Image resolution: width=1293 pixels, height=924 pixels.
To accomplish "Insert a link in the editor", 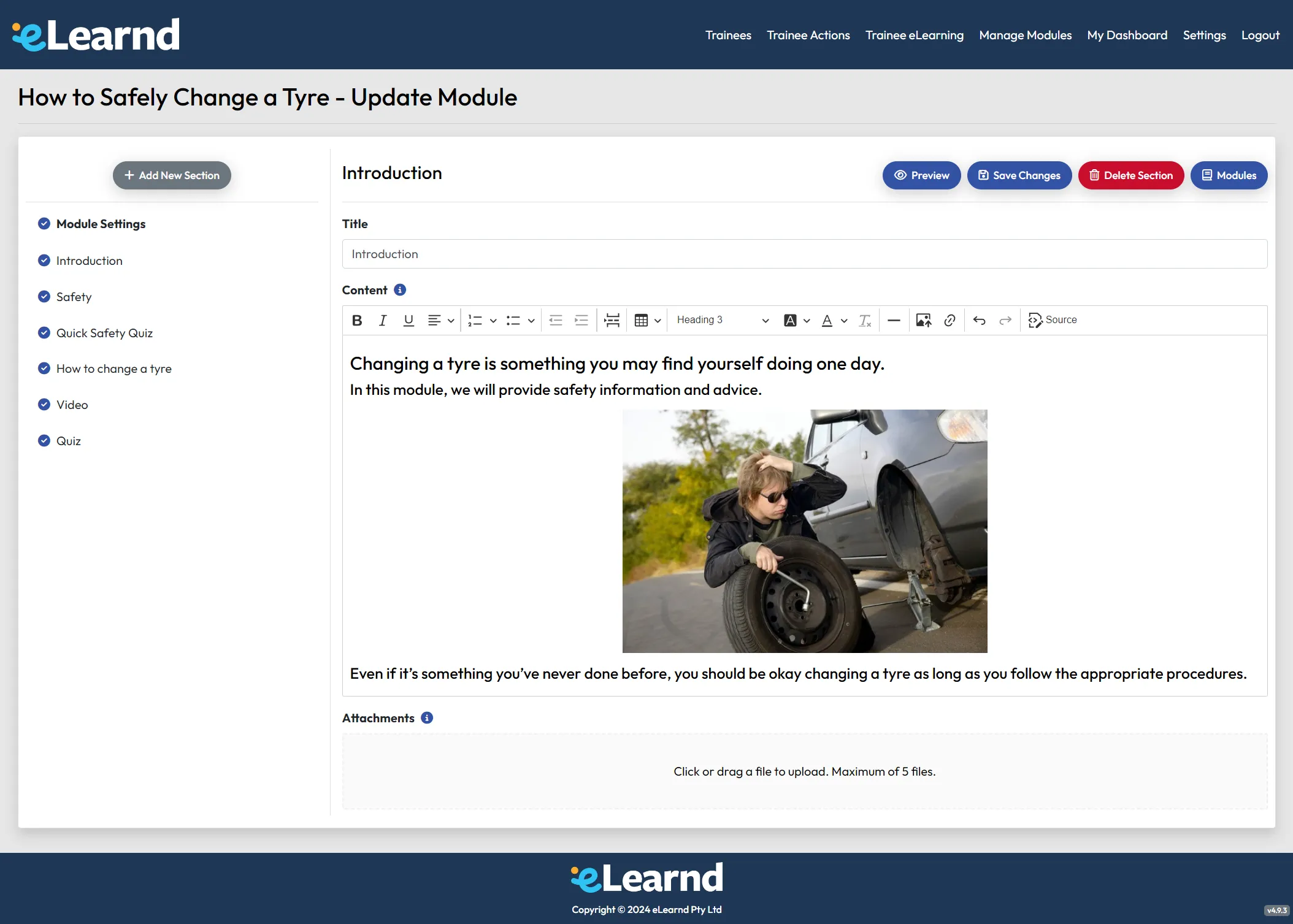I will point(950,320).
